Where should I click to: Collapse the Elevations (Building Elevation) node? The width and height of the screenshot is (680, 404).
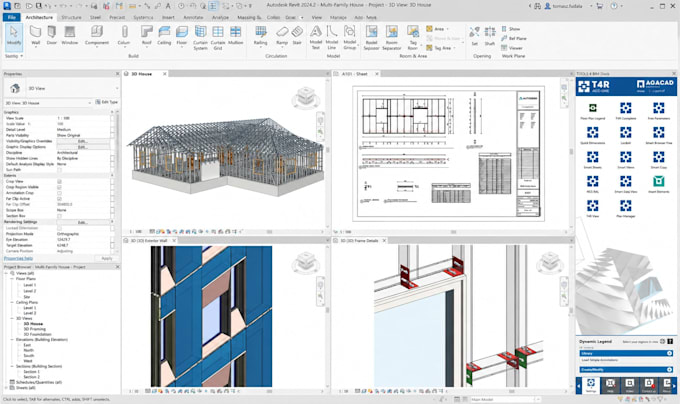(x=12, y=339)
